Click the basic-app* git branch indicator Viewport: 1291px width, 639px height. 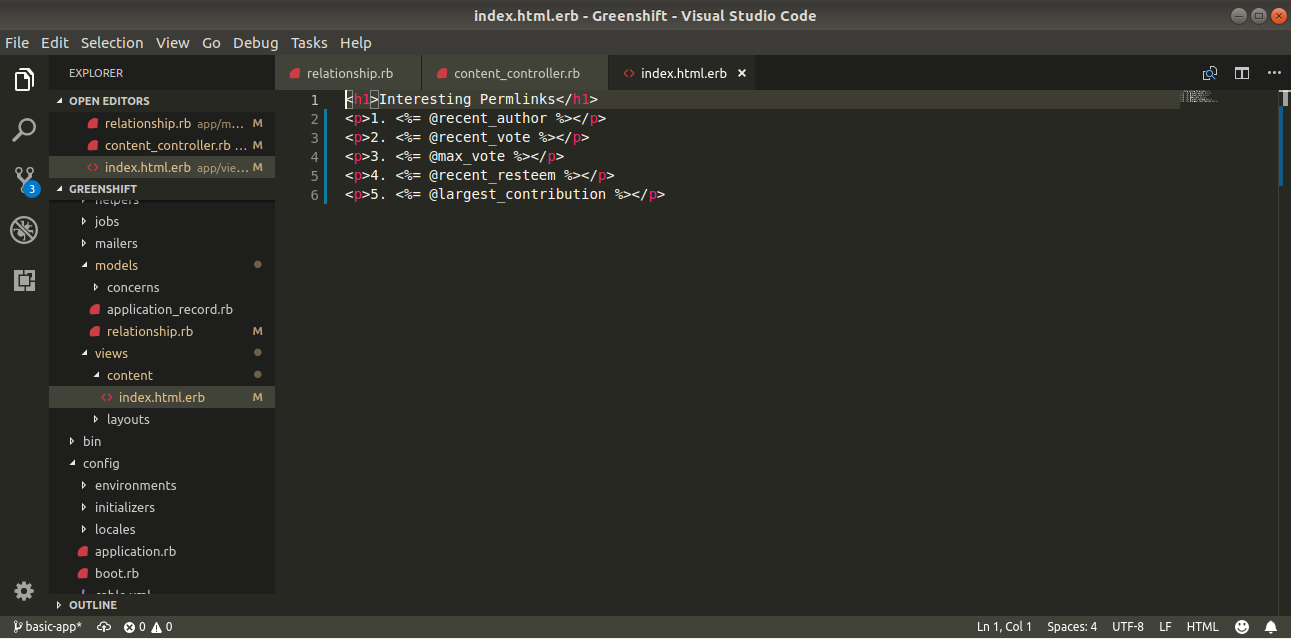47,627
